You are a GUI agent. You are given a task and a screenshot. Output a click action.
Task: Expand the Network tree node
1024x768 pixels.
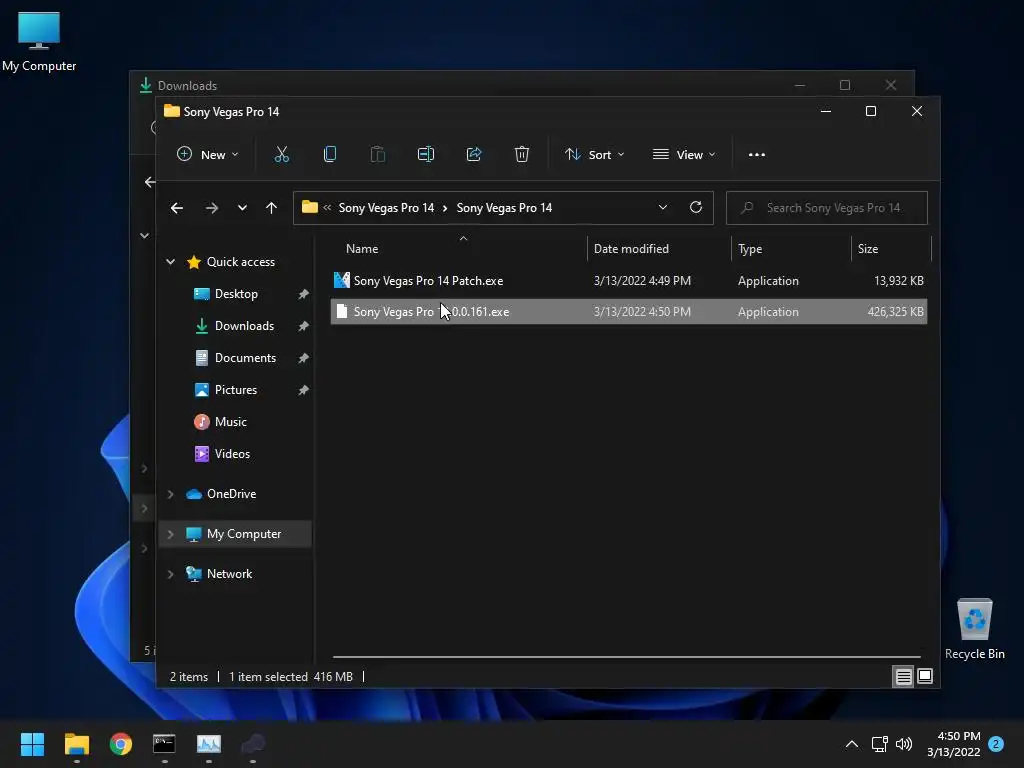click(170, 574)
